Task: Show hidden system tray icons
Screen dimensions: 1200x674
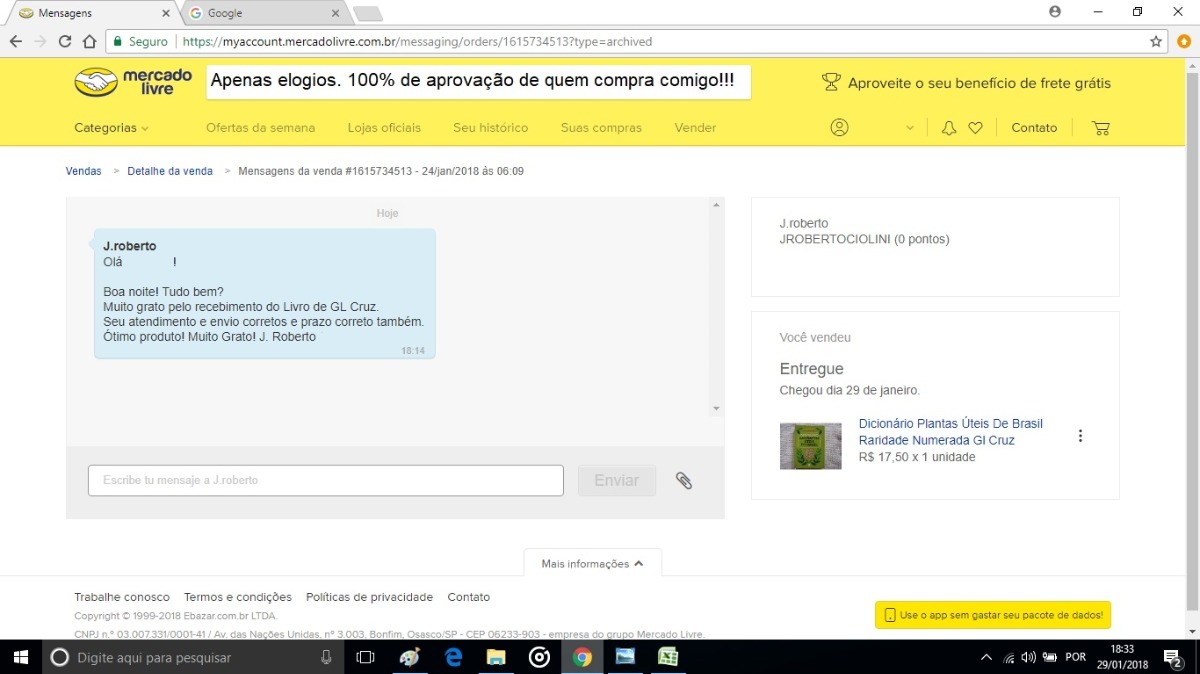Action: [x=986, y=657]
